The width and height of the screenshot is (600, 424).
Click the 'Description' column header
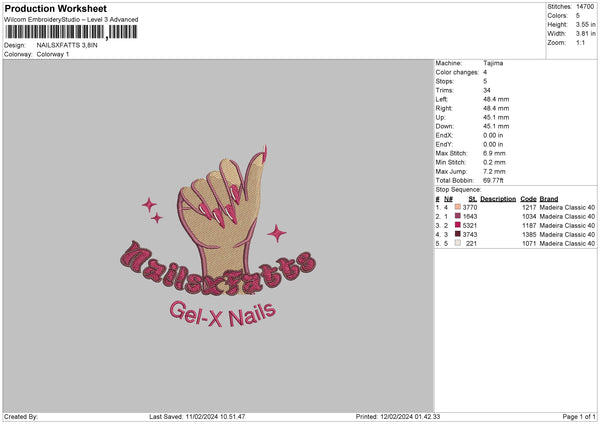click(498, 199)
